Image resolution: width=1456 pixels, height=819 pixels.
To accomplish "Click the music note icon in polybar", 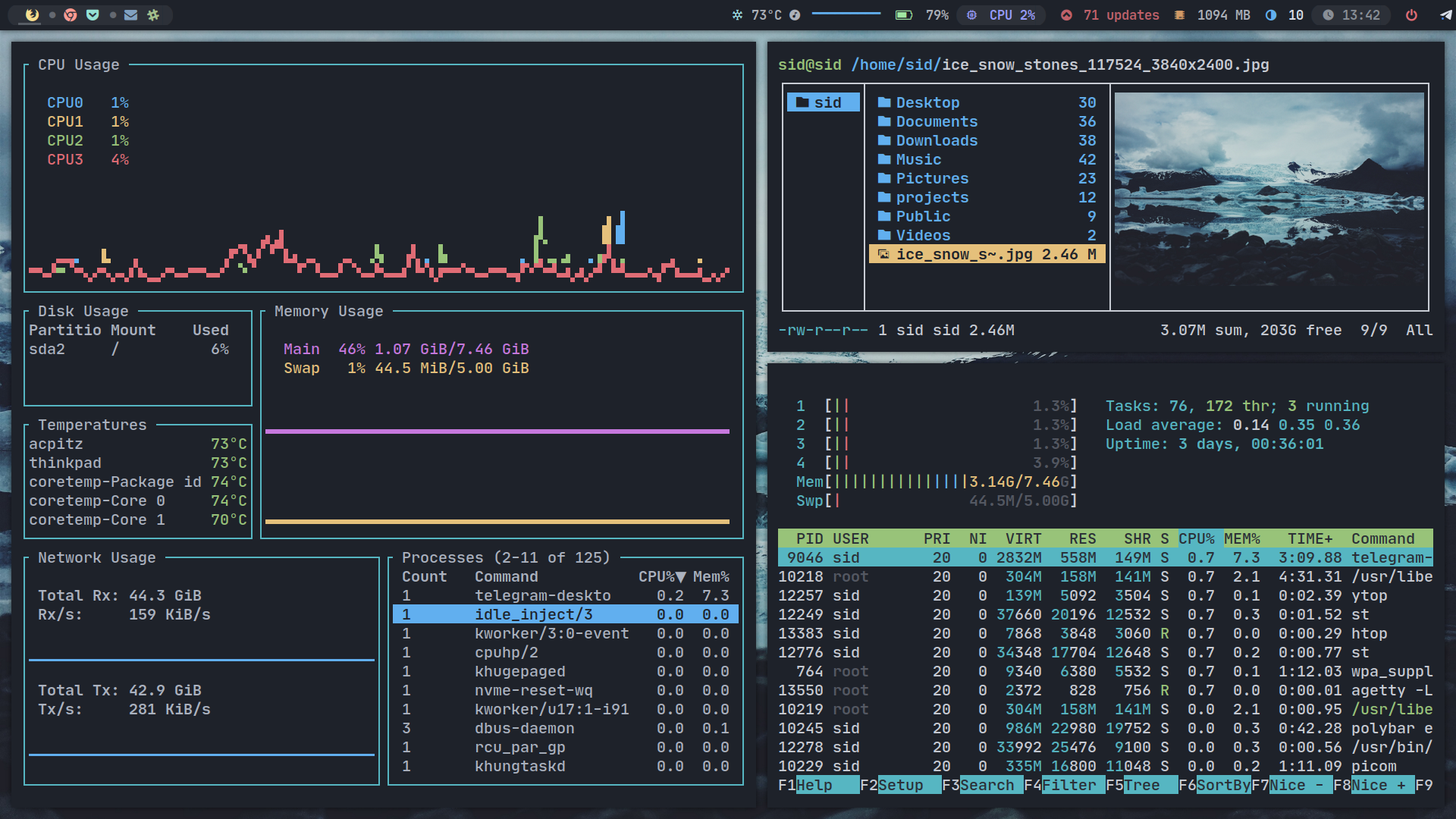I will (x=795, y=15).
